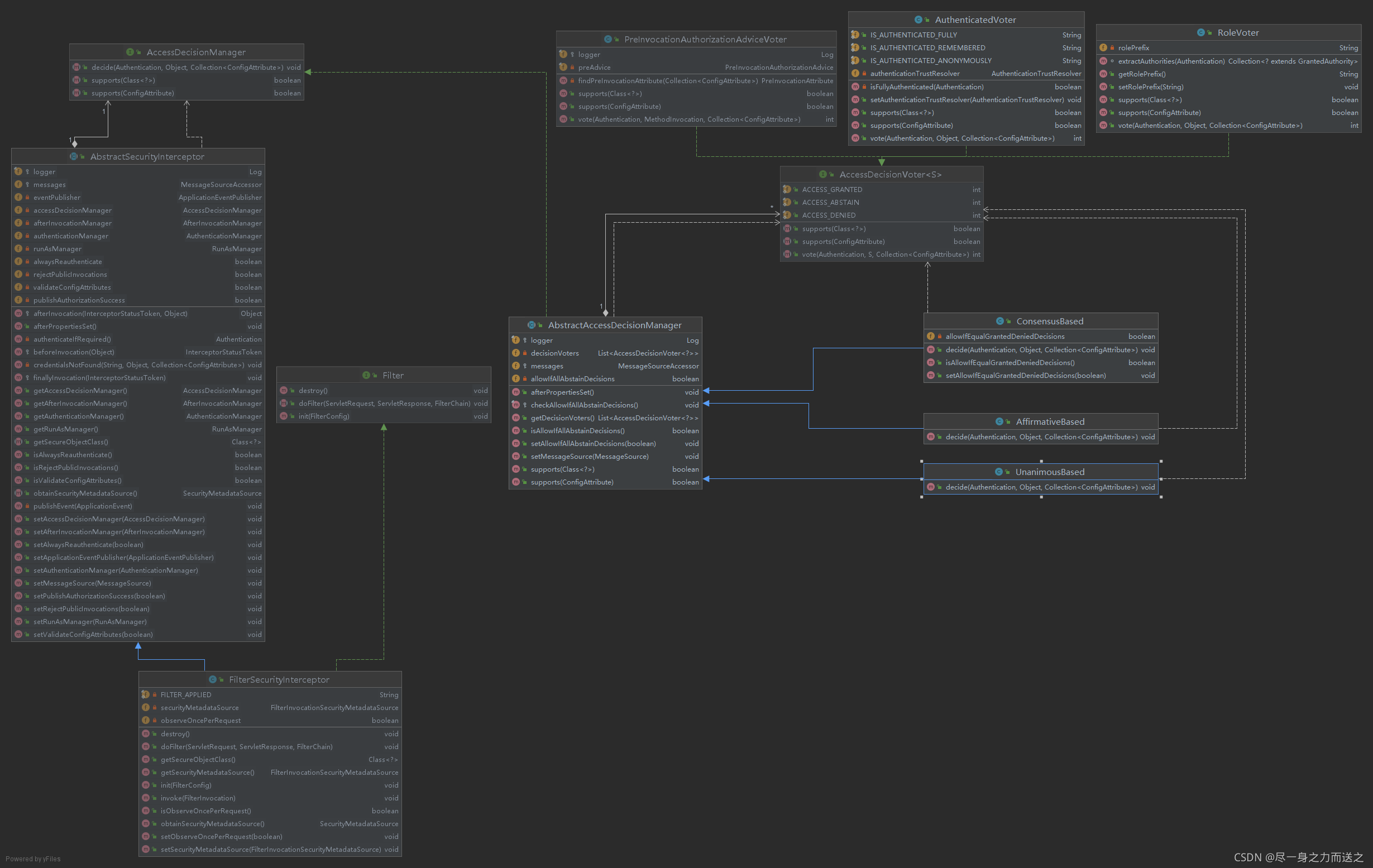Select the AuthenticatedVoter node title
1373x868 pixels.
[x=975, y=20]
